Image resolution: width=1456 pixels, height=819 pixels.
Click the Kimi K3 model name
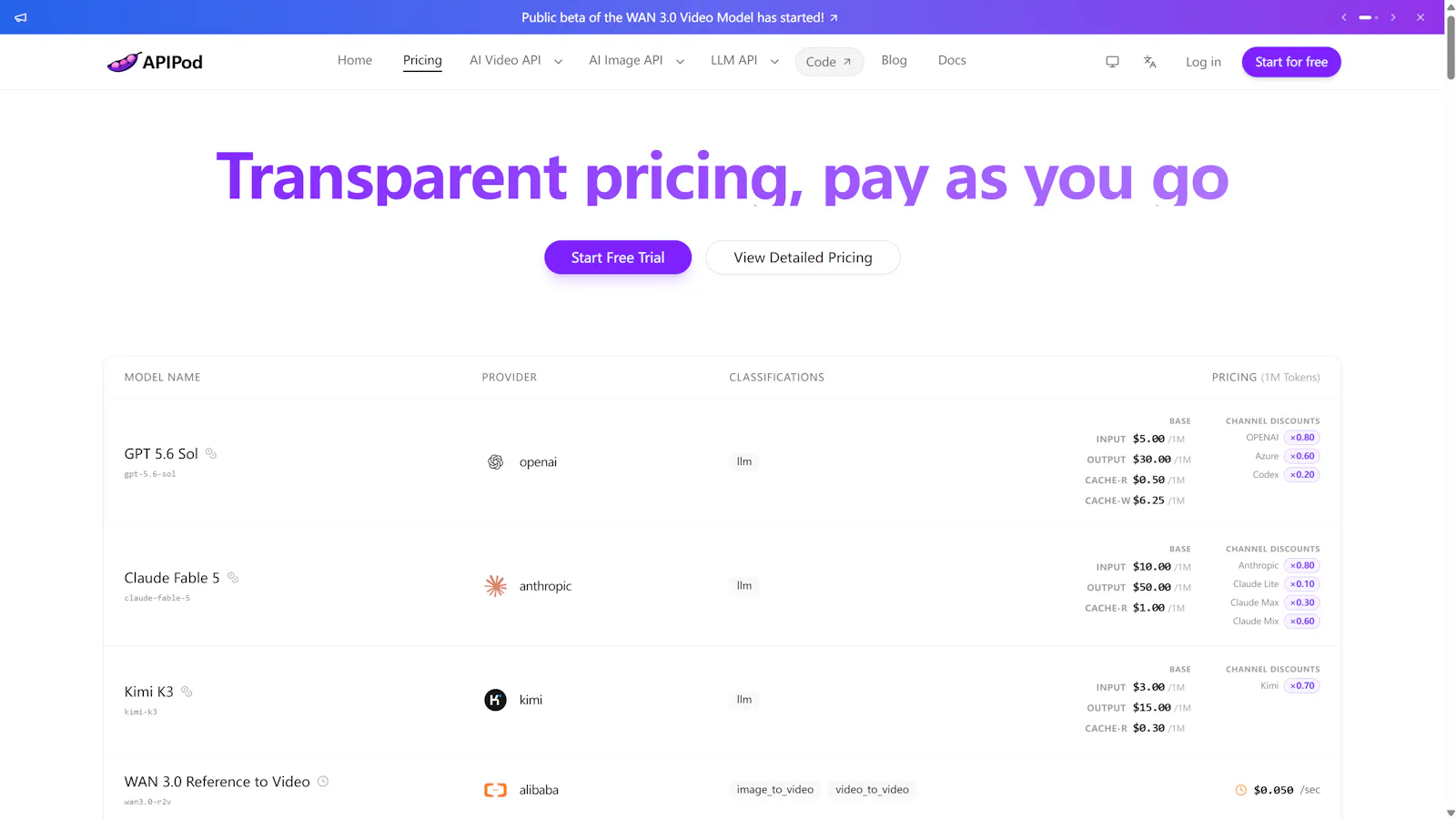[x=149, y=692]
